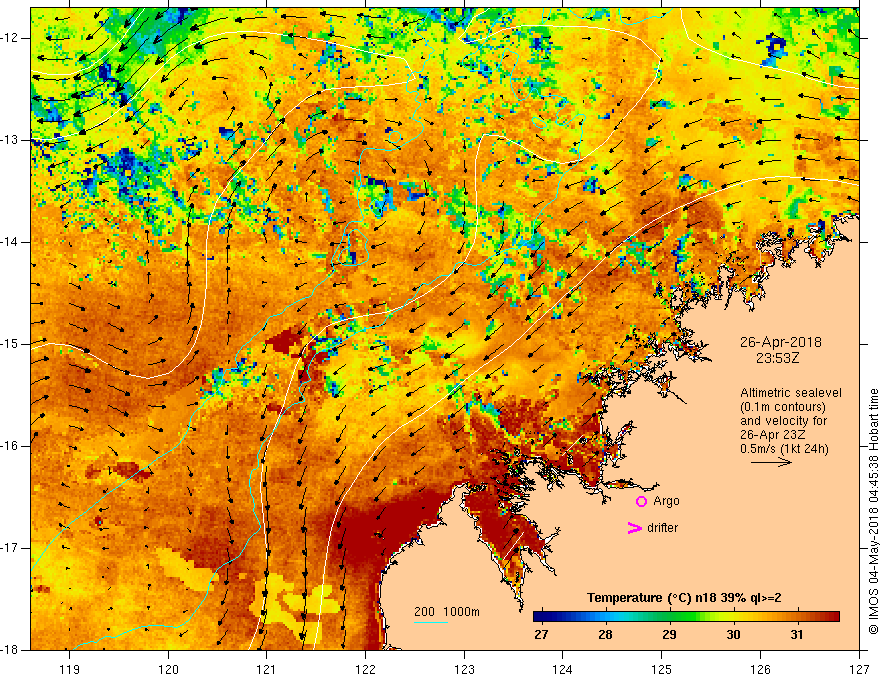Click longitude axis label 120
This screenshot has height=680, width=880.
point(168,669)
